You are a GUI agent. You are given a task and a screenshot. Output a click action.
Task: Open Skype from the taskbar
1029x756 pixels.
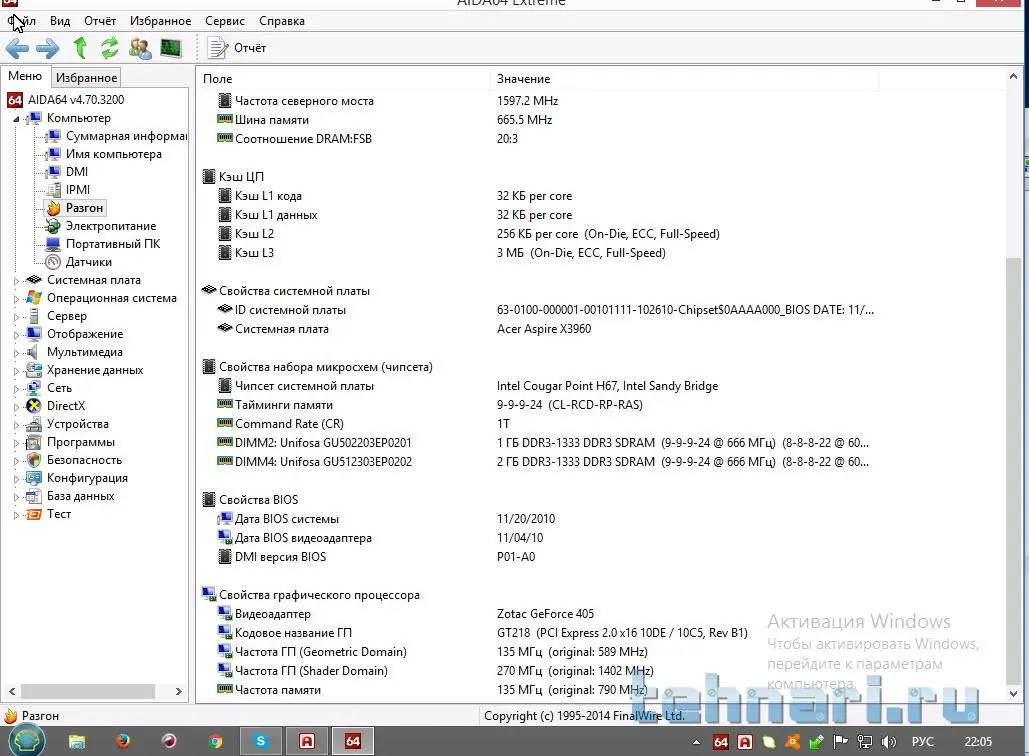click(261, 741)
